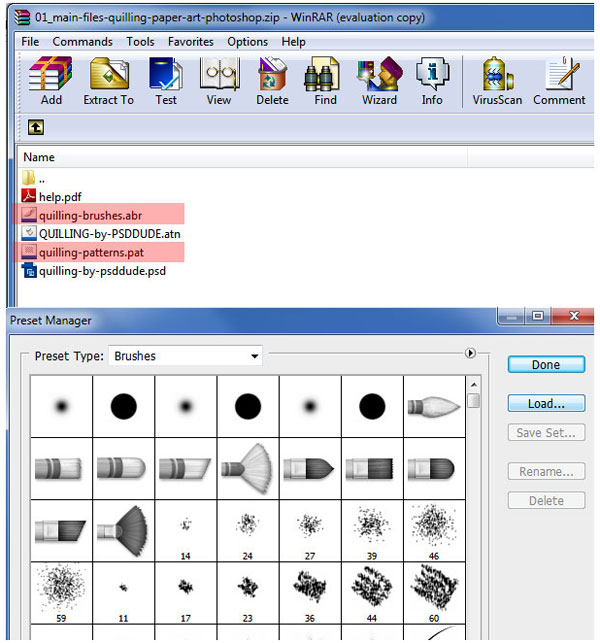This screenshot has width=600, height=643.
Task: Click the Name column header
Action: [x=39, y=157]
